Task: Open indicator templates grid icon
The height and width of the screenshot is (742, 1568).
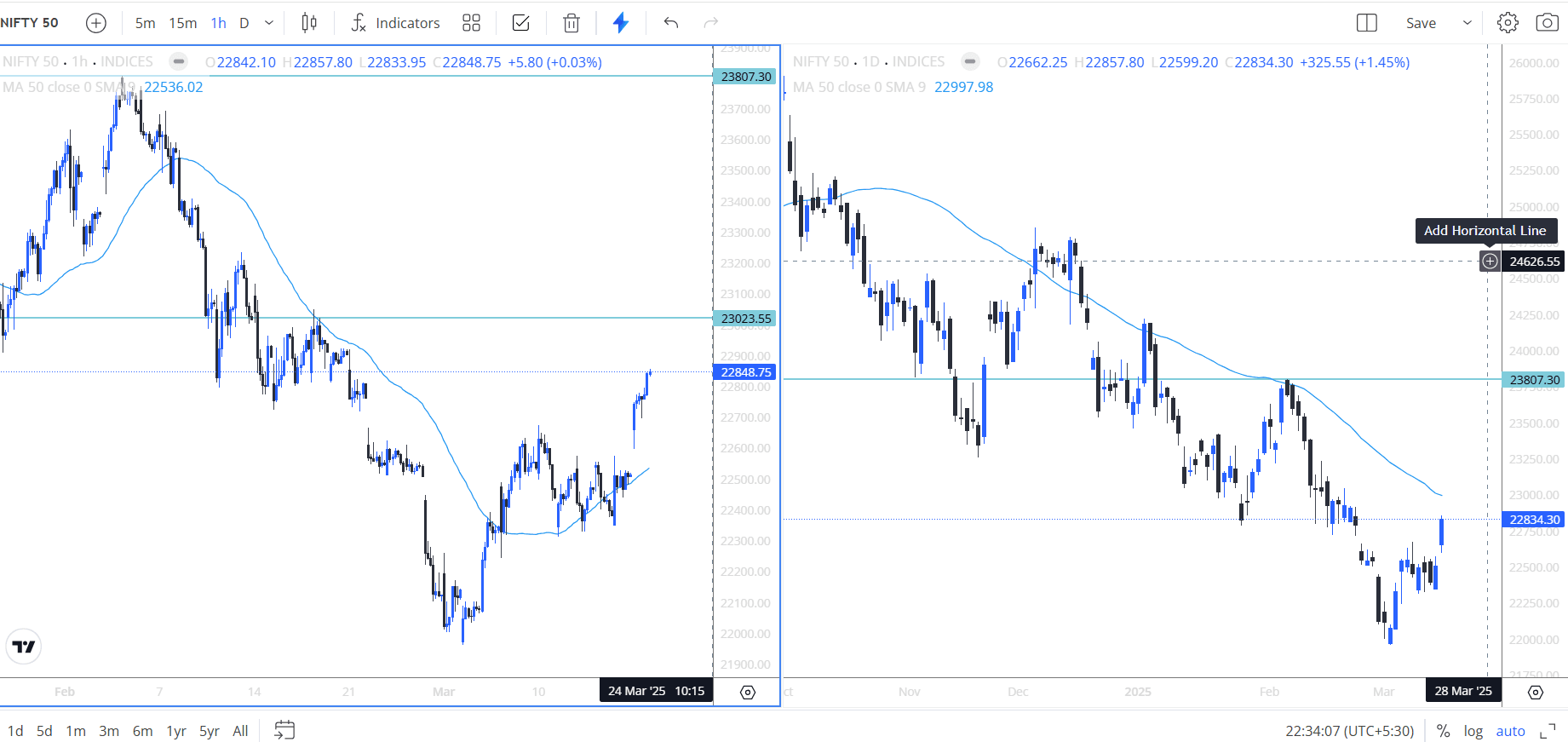Action: pos(471,23)
